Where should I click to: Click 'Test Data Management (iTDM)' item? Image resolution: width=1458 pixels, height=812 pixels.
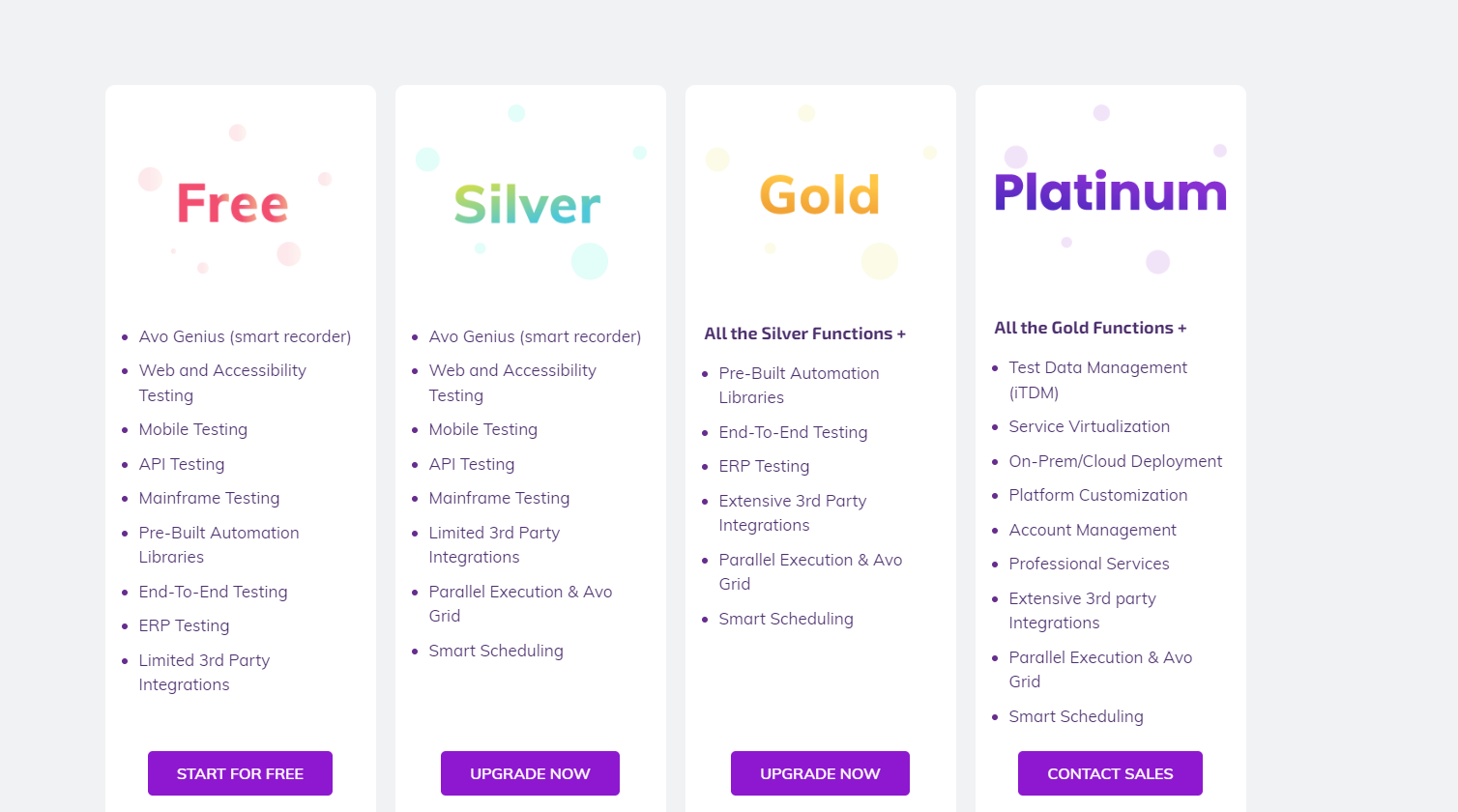pos(1097,380)
